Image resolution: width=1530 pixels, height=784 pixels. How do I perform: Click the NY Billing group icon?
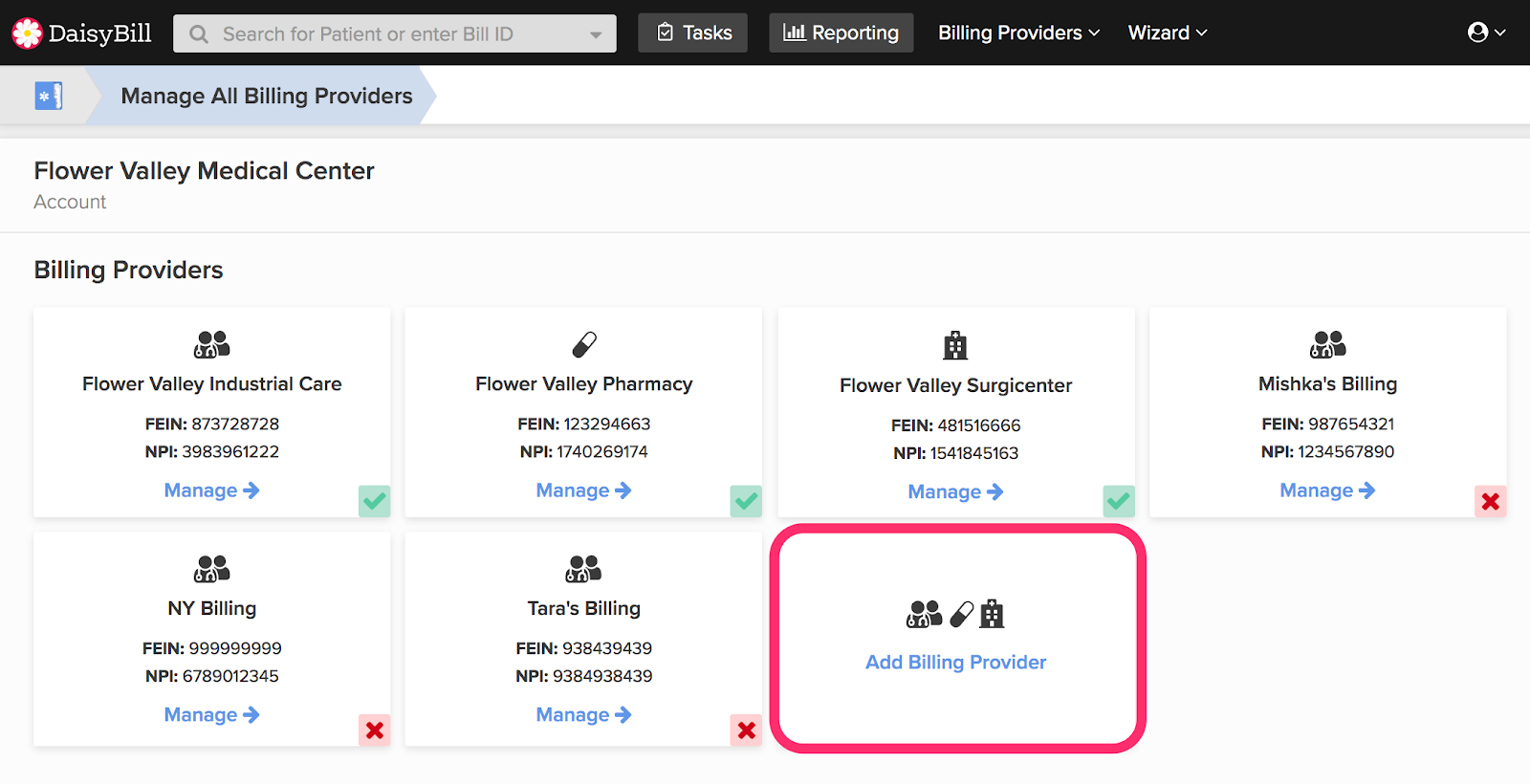(212, 569)
